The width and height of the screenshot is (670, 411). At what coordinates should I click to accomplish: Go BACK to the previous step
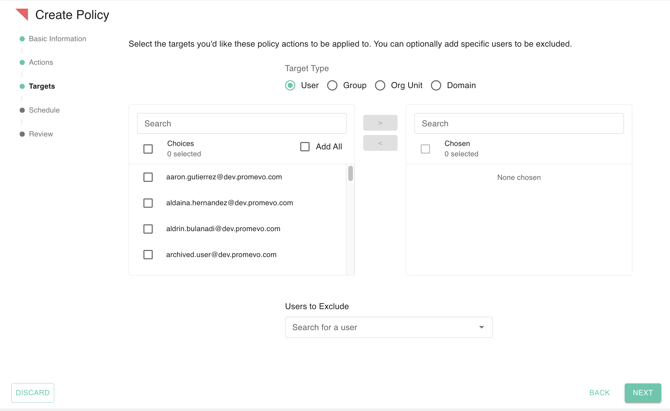599,393
